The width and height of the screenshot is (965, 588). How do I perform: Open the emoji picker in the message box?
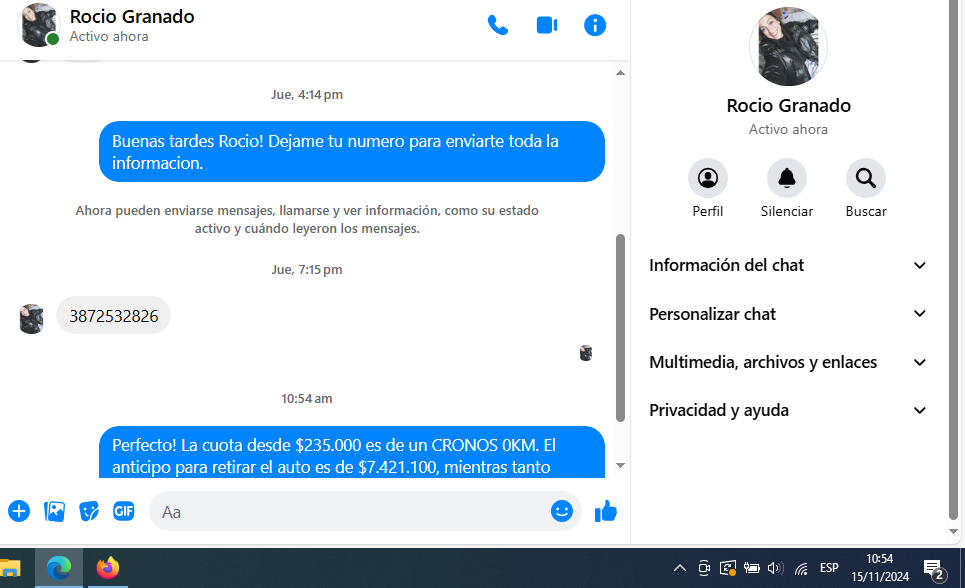(x=561, y=511)
